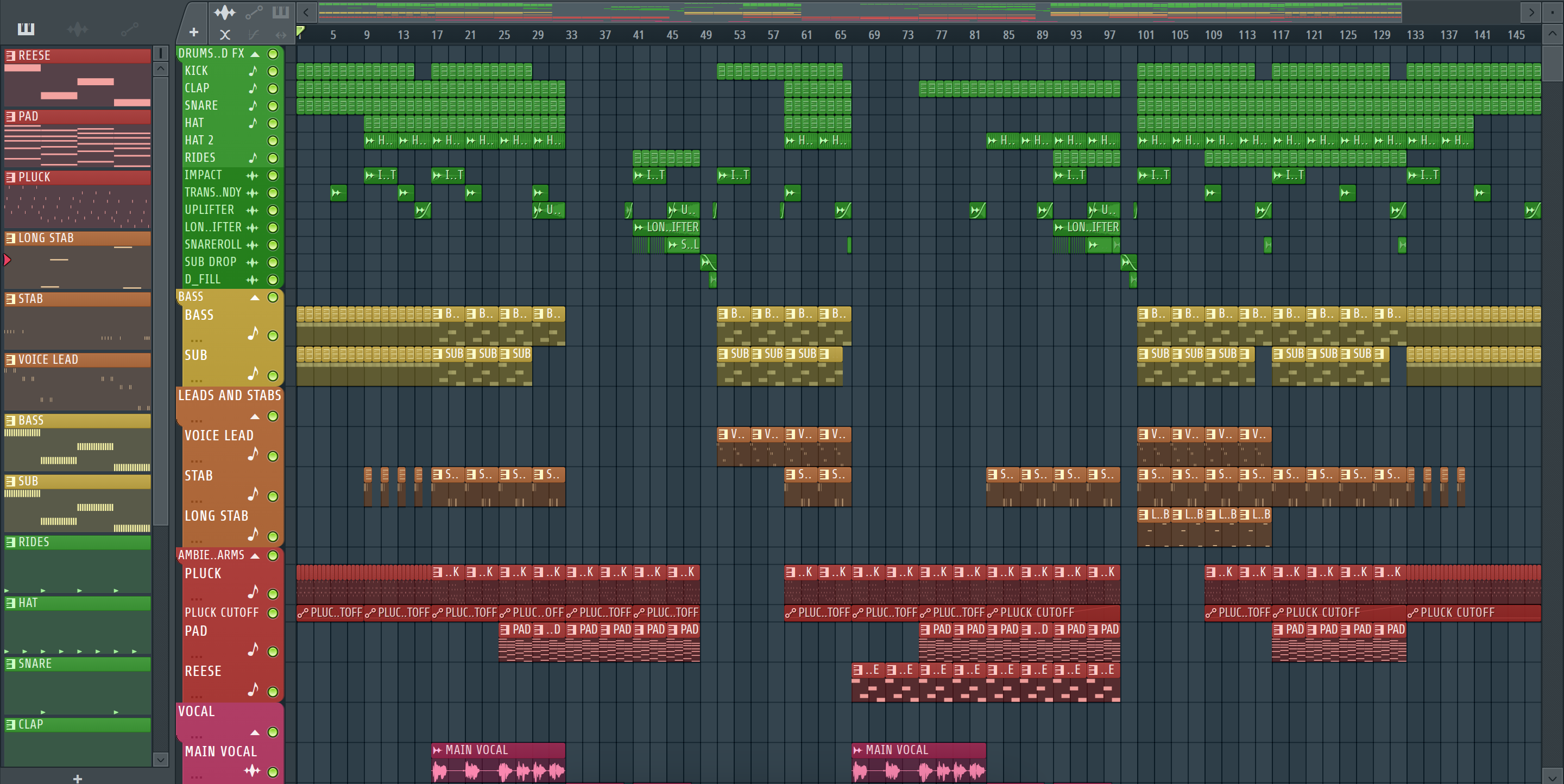Screen dimensions: 1564x784
Task: Show pattern clips in the picker panel
Action: pos(26,29)
